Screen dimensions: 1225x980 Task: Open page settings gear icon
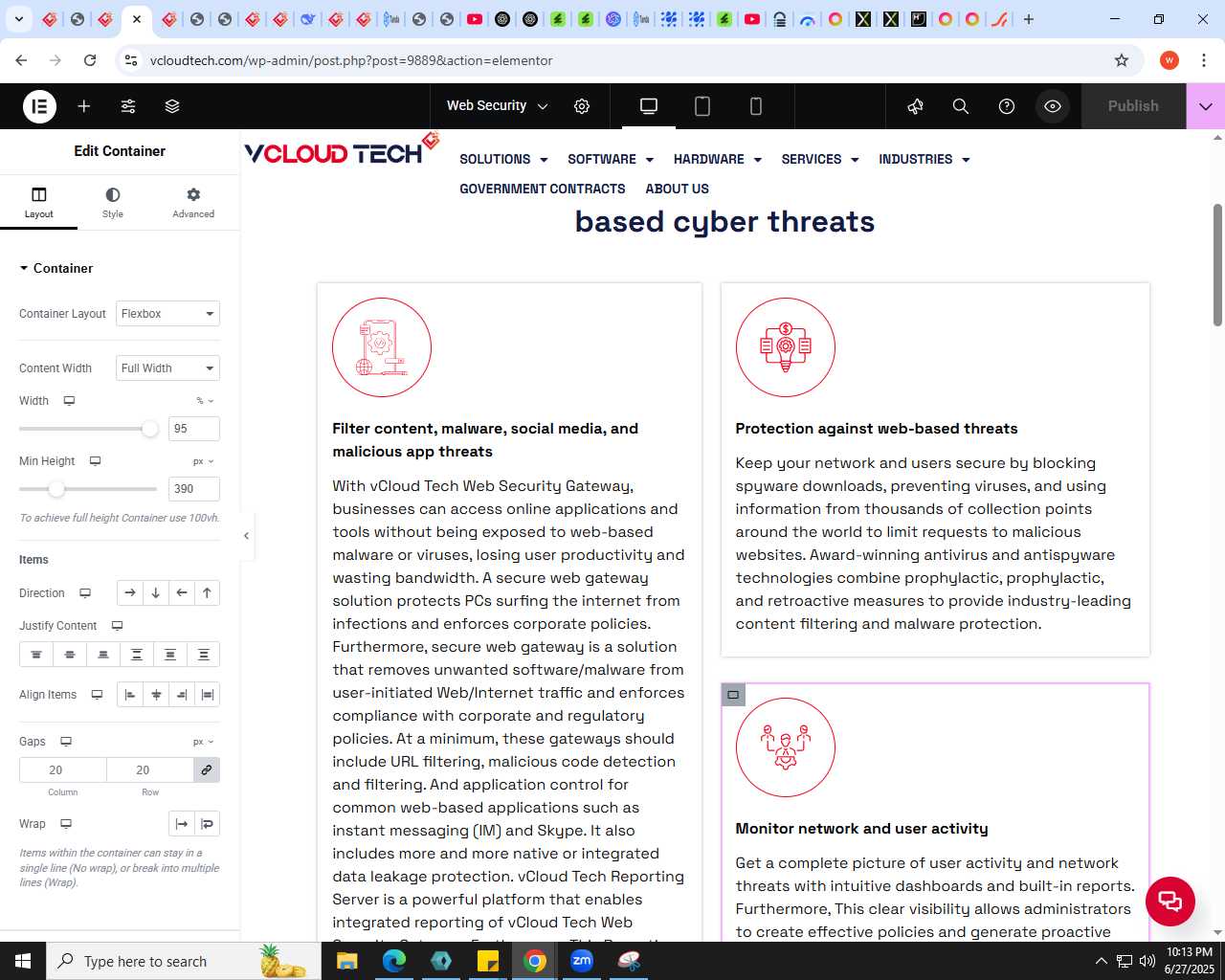(x=582, y=106)
